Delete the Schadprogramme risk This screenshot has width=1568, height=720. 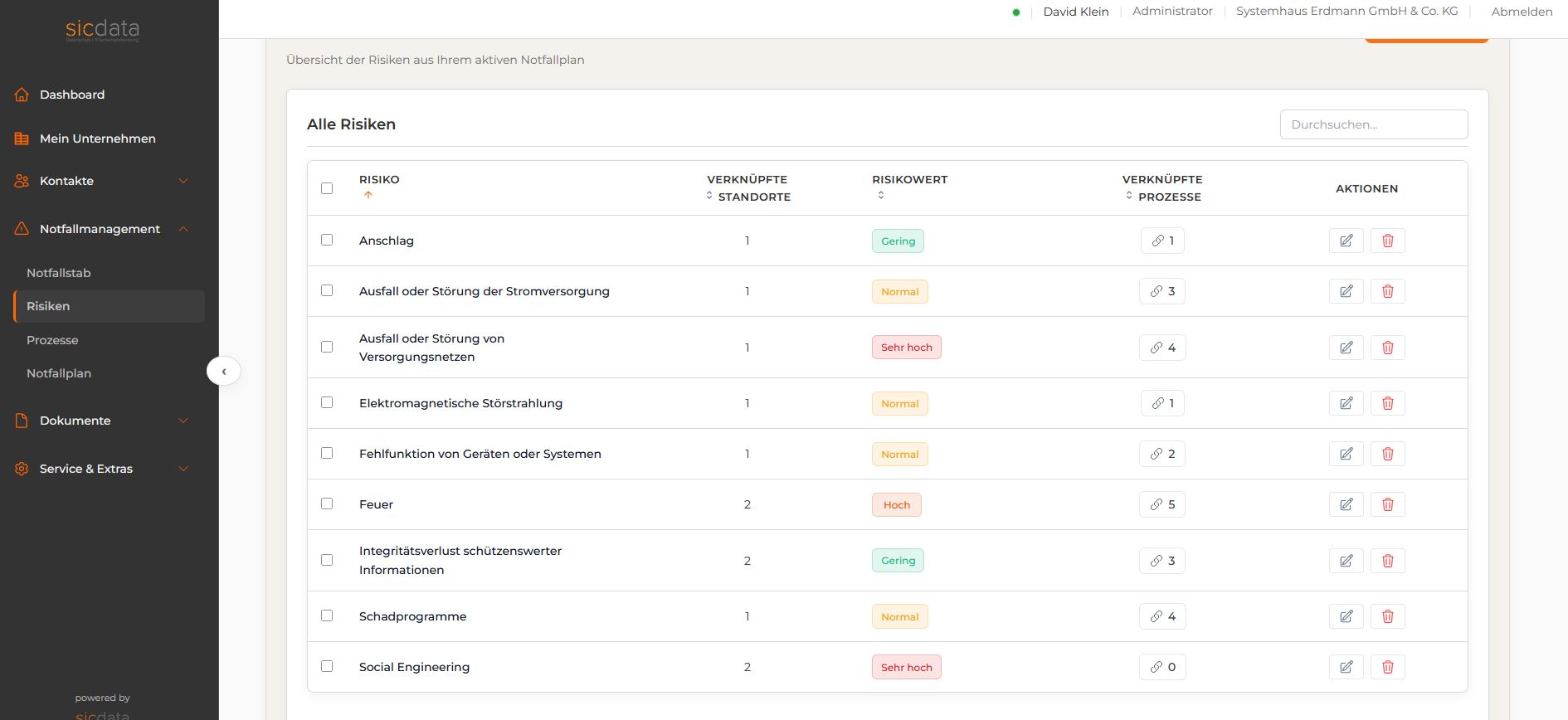pos(1387,616)
